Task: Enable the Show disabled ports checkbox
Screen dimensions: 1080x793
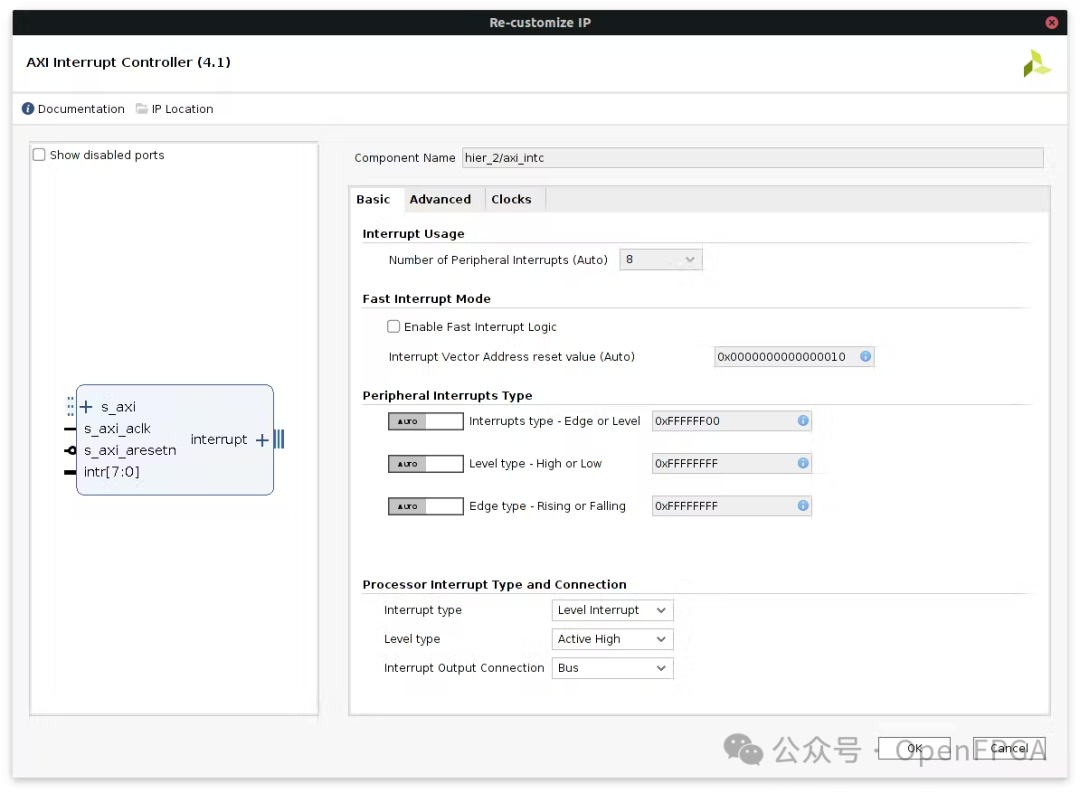Action: 39,155
